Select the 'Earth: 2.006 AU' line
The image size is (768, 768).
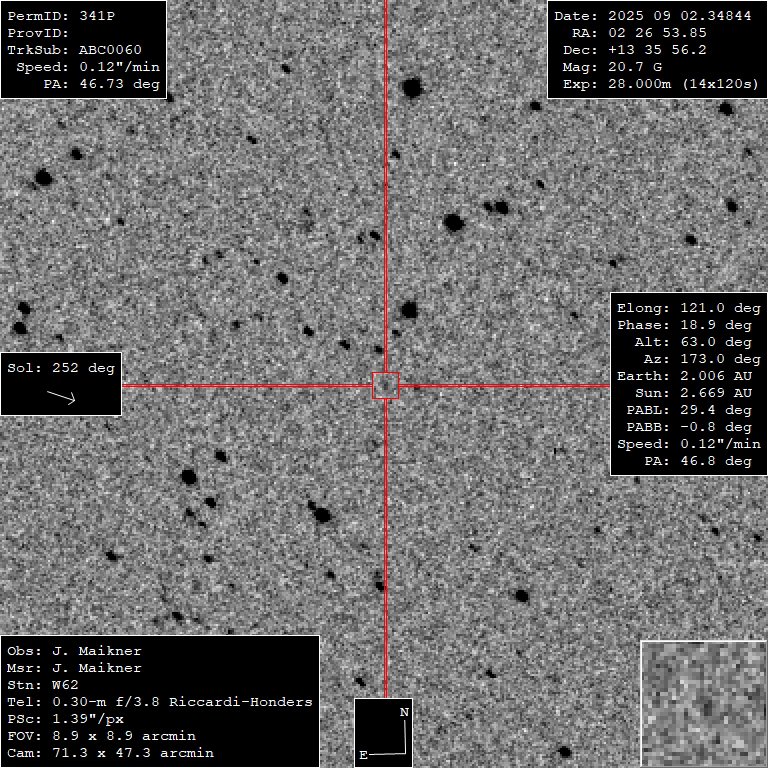tap(684, 376)
